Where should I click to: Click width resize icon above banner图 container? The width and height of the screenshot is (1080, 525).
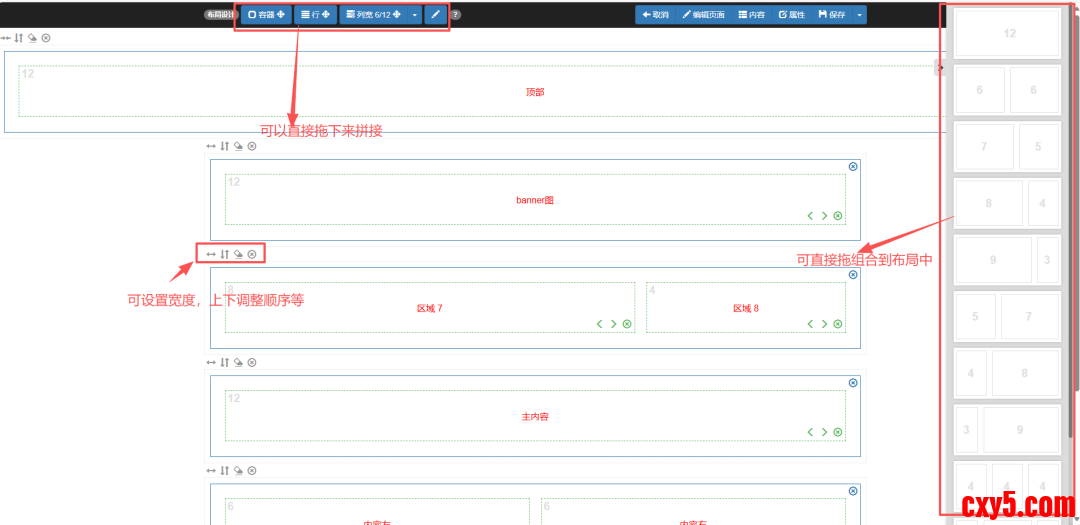[211, 146]
